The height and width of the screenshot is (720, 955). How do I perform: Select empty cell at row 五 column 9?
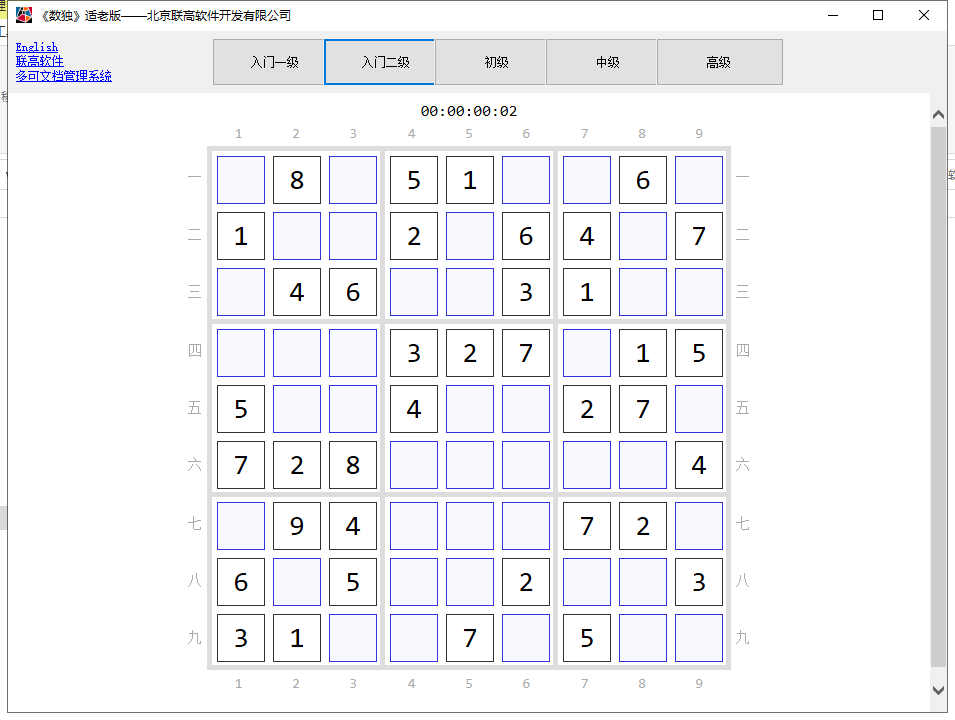pos(699,409)
